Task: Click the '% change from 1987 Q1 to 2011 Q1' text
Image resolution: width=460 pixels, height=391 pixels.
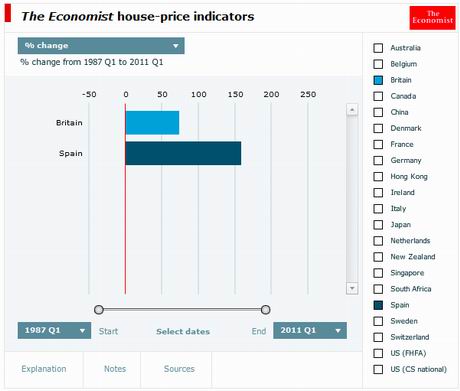Action: coord(92,62)
